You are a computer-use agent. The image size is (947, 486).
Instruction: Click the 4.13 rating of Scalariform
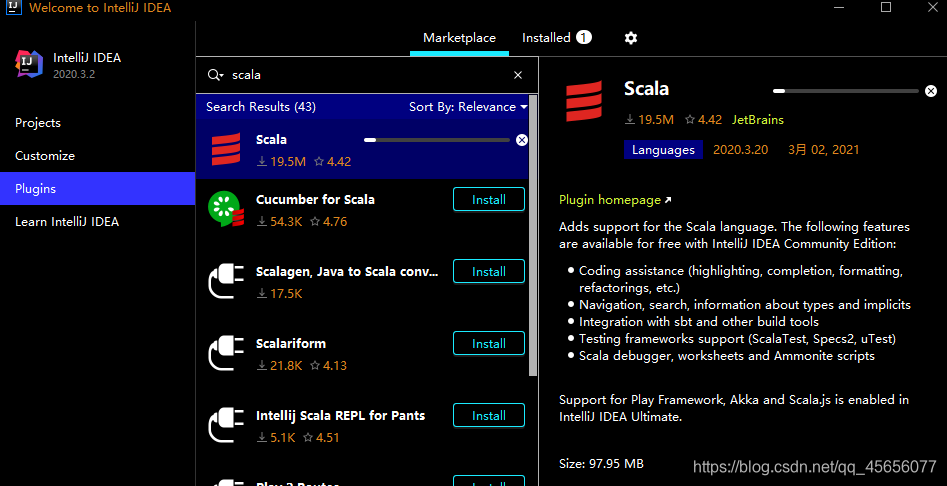click(329, 365)
